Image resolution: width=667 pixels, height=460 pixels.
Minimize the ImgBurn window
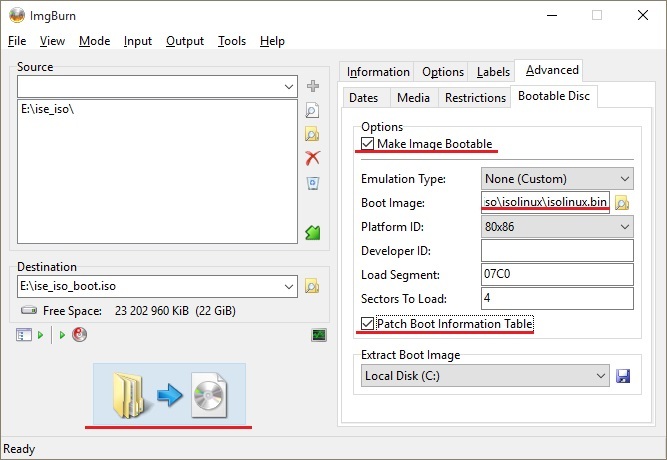(x=552, y=16)
